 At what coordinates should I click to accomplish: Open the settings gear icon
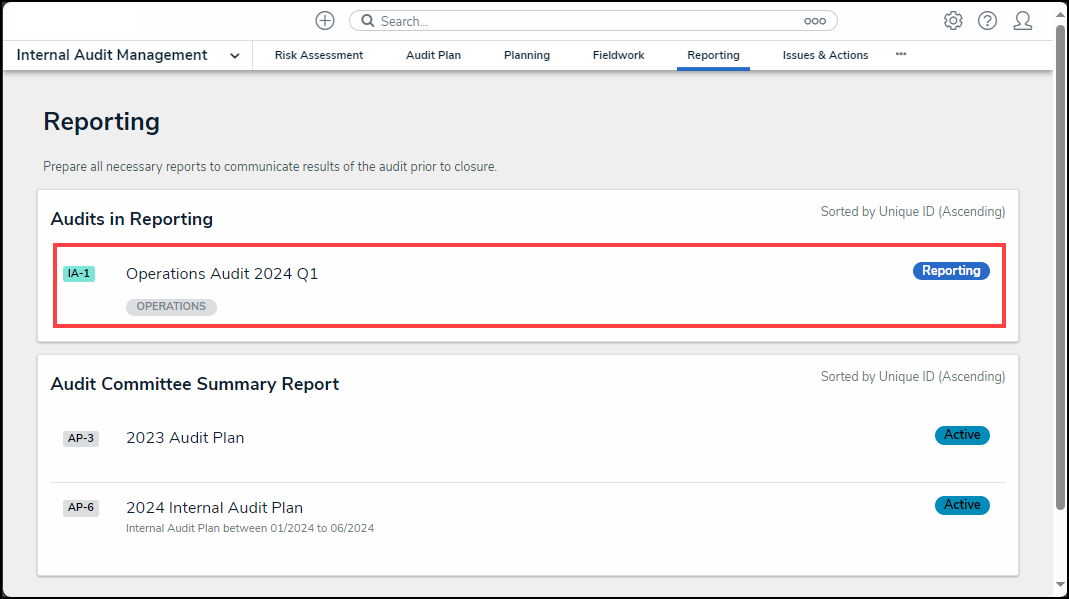tap(953, 21)
